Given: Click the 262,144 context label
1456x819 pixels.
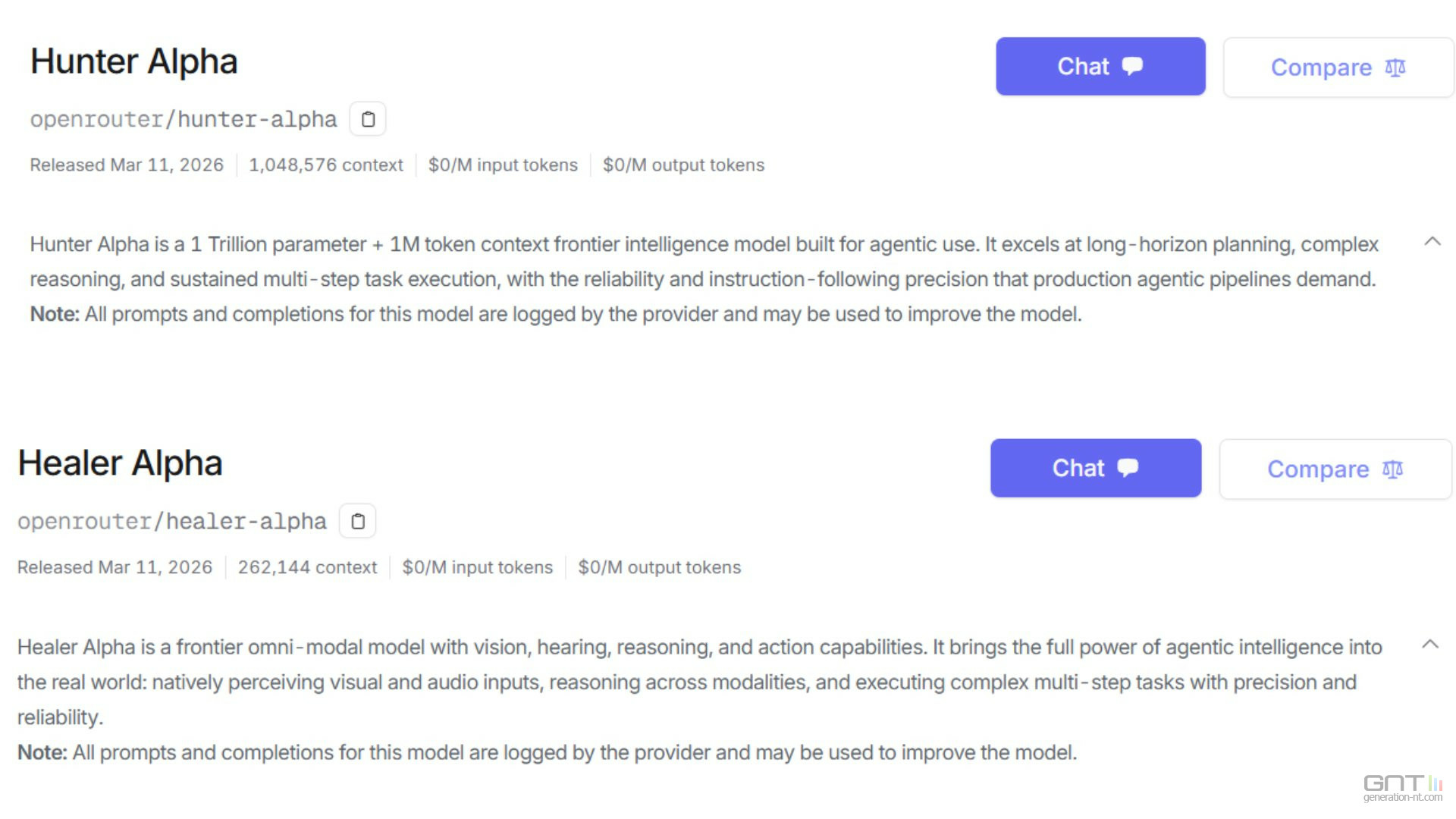Looking at the screenshot, I should click(x=307, y=567).
